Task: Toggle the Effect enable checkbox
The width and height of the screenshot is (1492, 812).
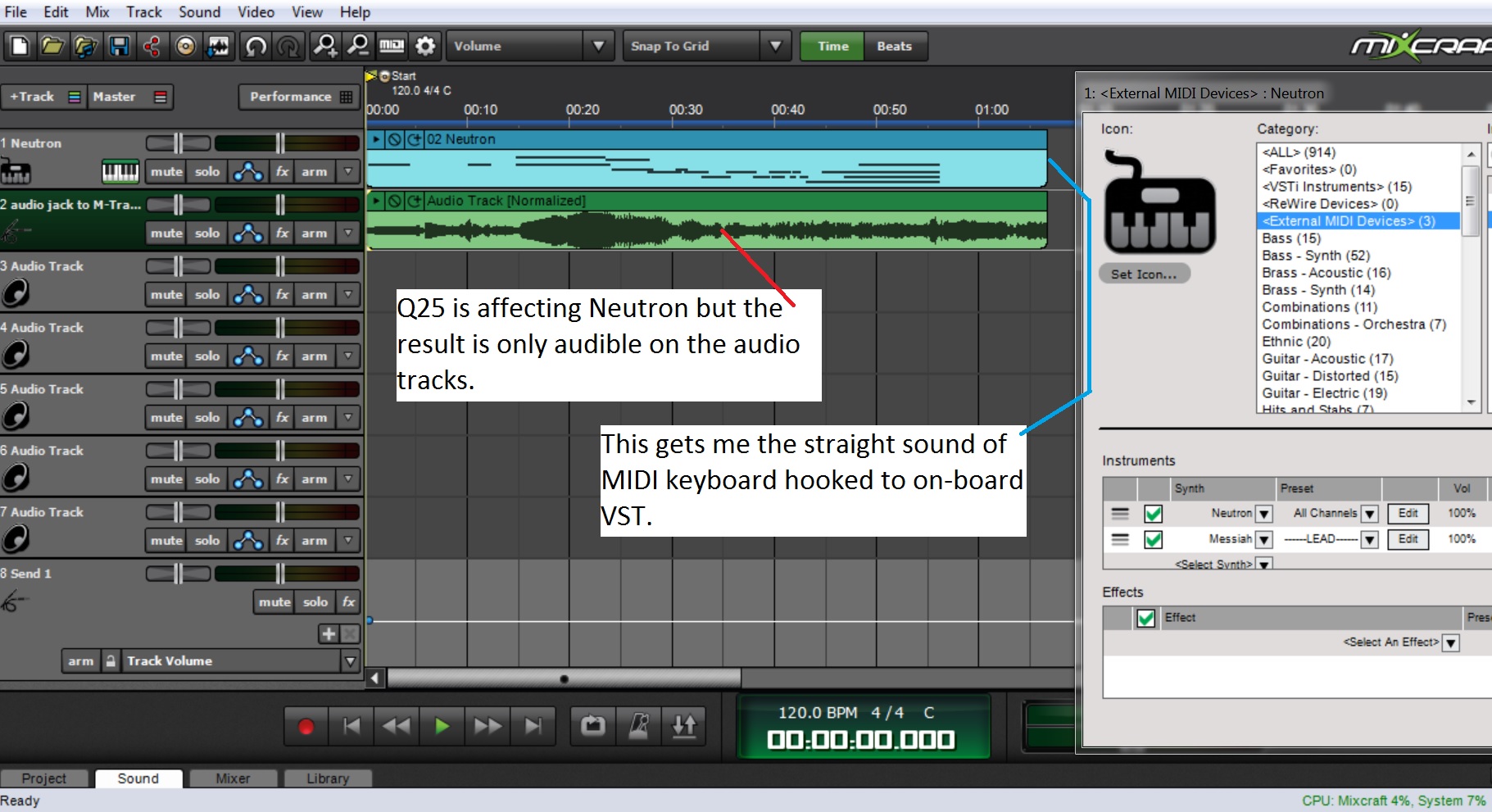Action: tap(1146, 618)
